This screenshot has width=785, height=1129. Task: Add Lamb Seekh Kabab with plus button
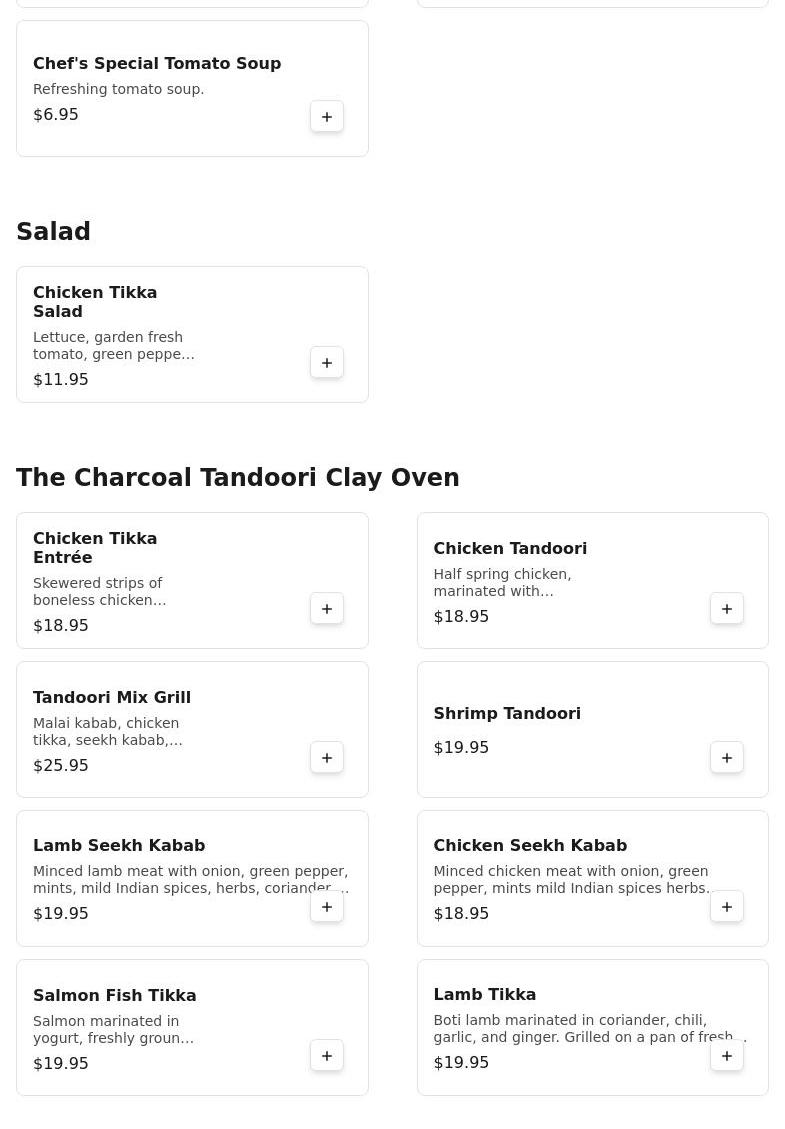coord(327,907)
